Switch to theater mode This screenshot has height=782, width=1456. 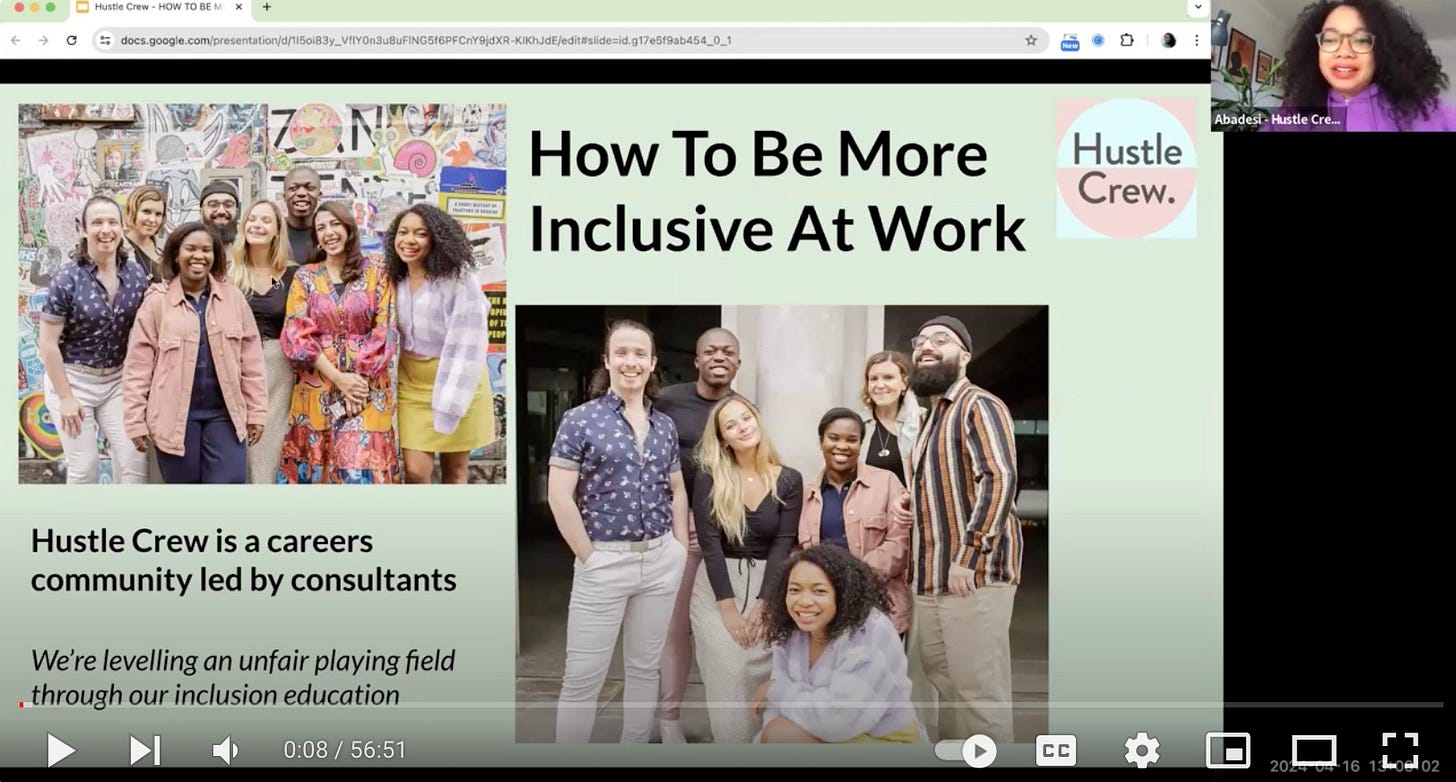[x=1314, y=750]
